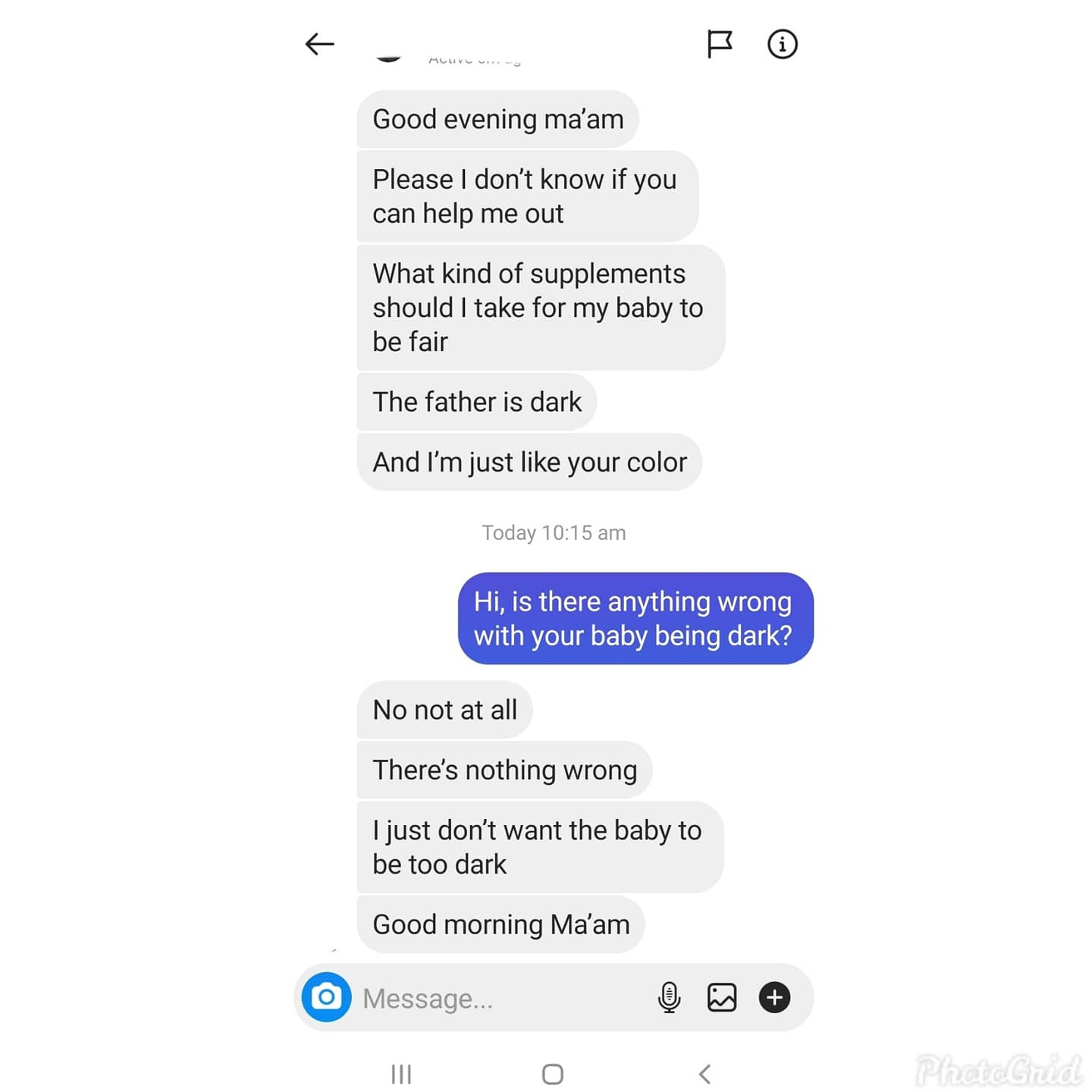
Task: Select the "Good evening ma'am" message bubble
Action: (497, 119)
